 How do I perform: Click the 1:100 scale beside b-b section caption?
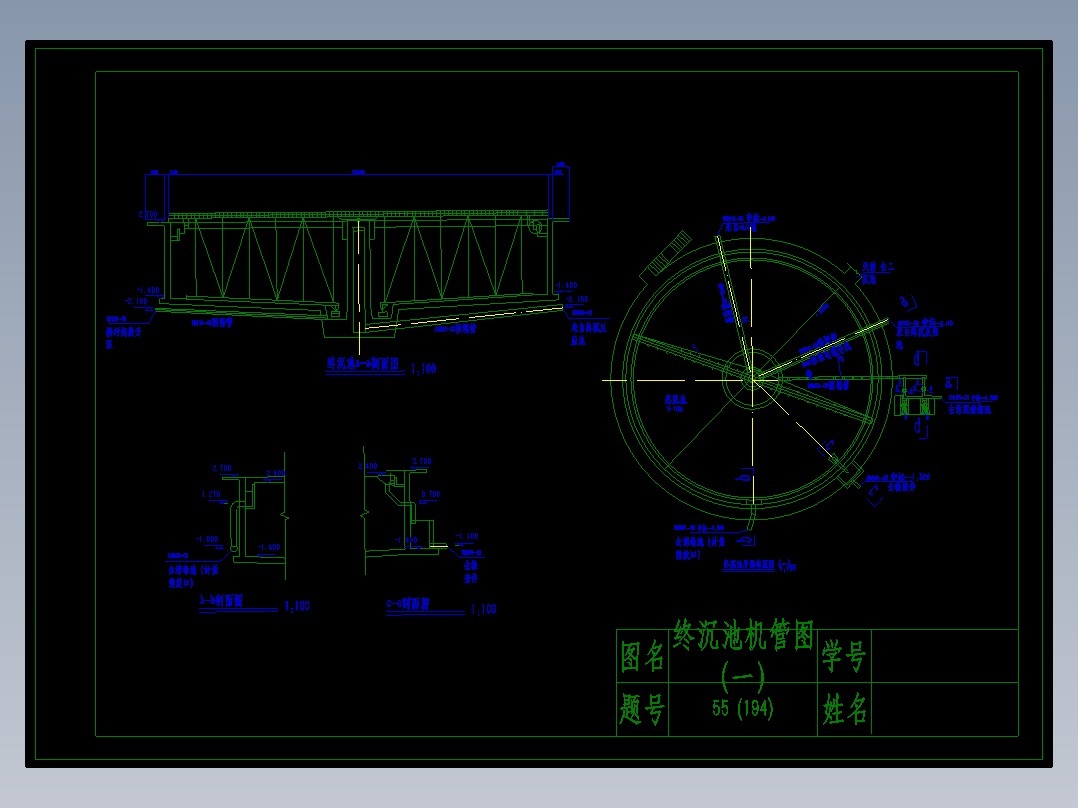click(297, 607)
